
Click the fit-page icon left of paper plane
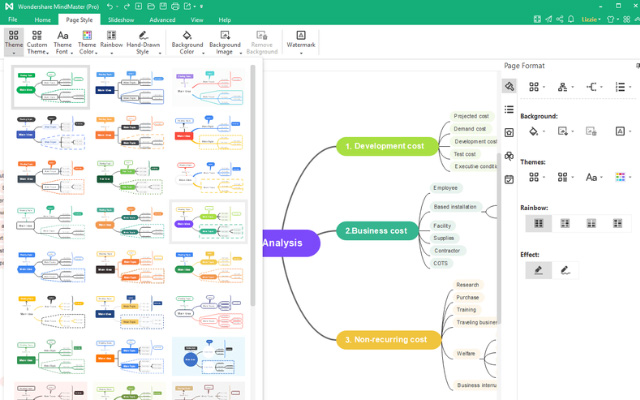pyautogui.click(x=537, y=19)
